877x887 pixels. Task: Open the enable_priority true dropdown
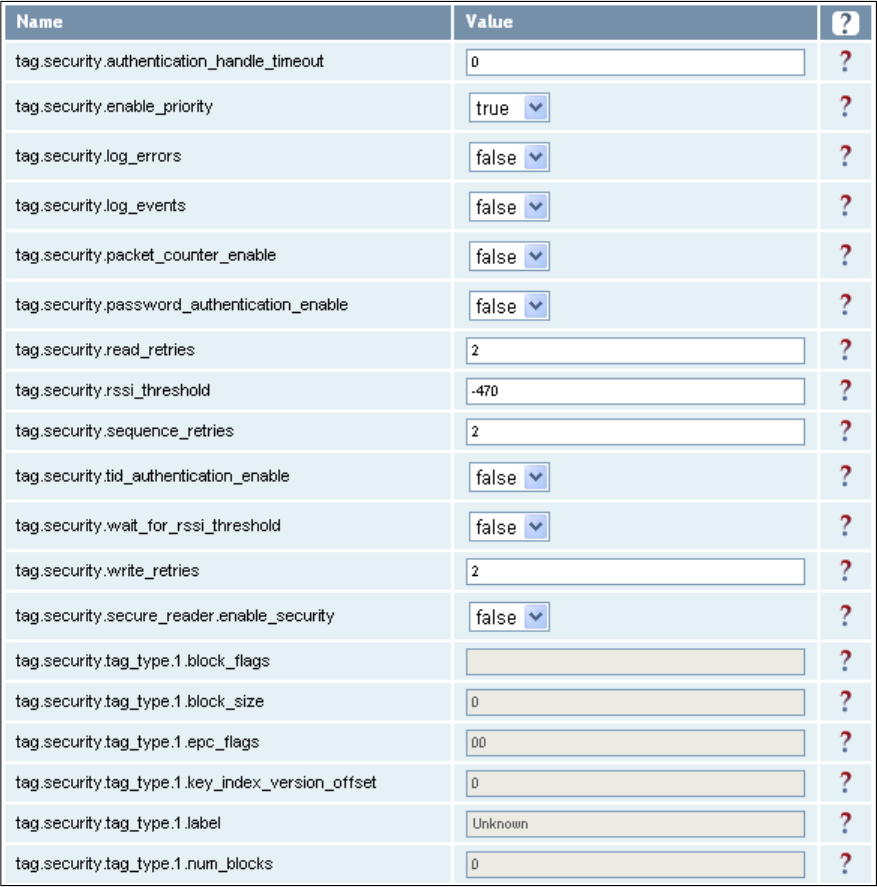(x=509, y=107)
